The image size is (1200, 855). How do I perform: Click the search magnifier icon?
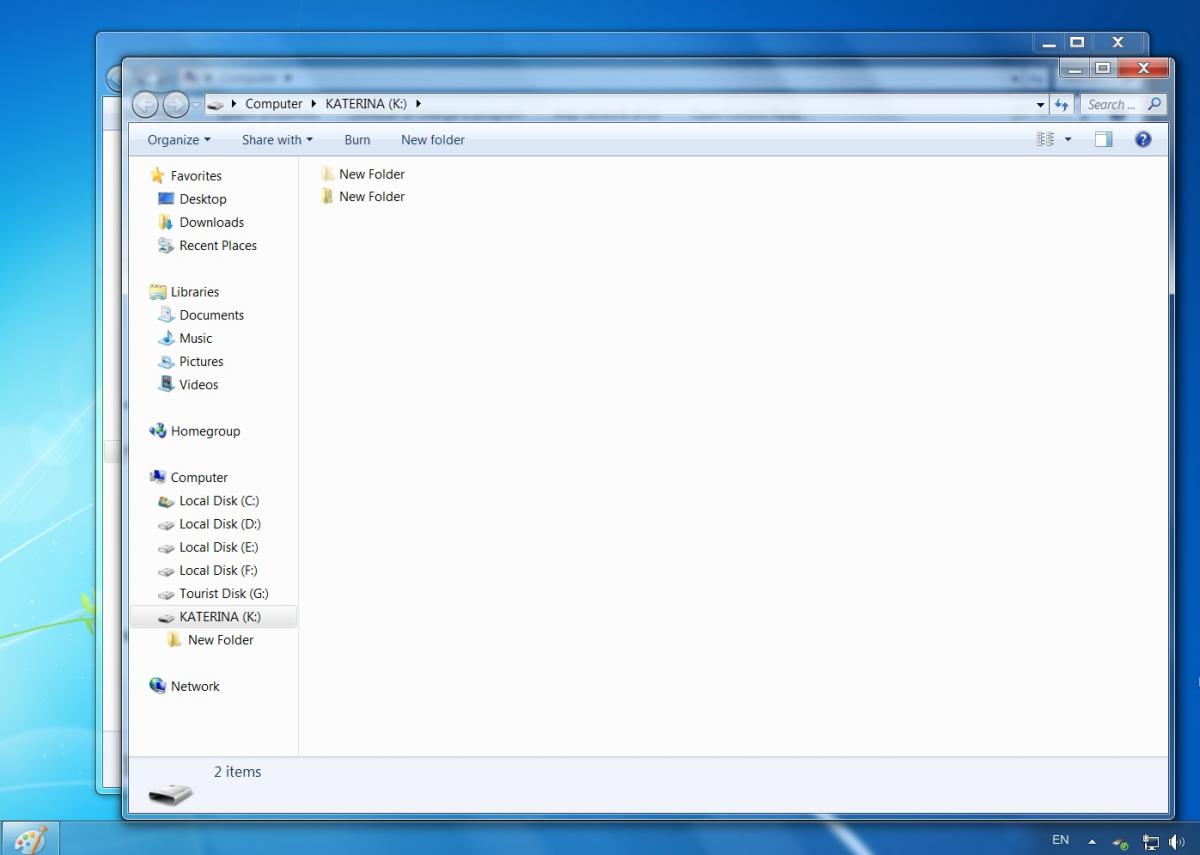[x=1154, y=104]
